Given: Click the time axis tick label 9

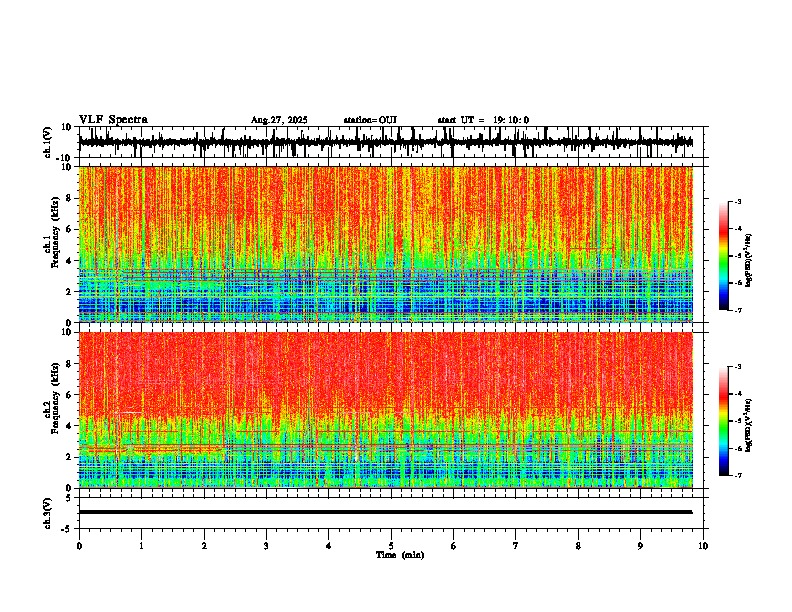Looking at the screenshot, I should (640, 546).
